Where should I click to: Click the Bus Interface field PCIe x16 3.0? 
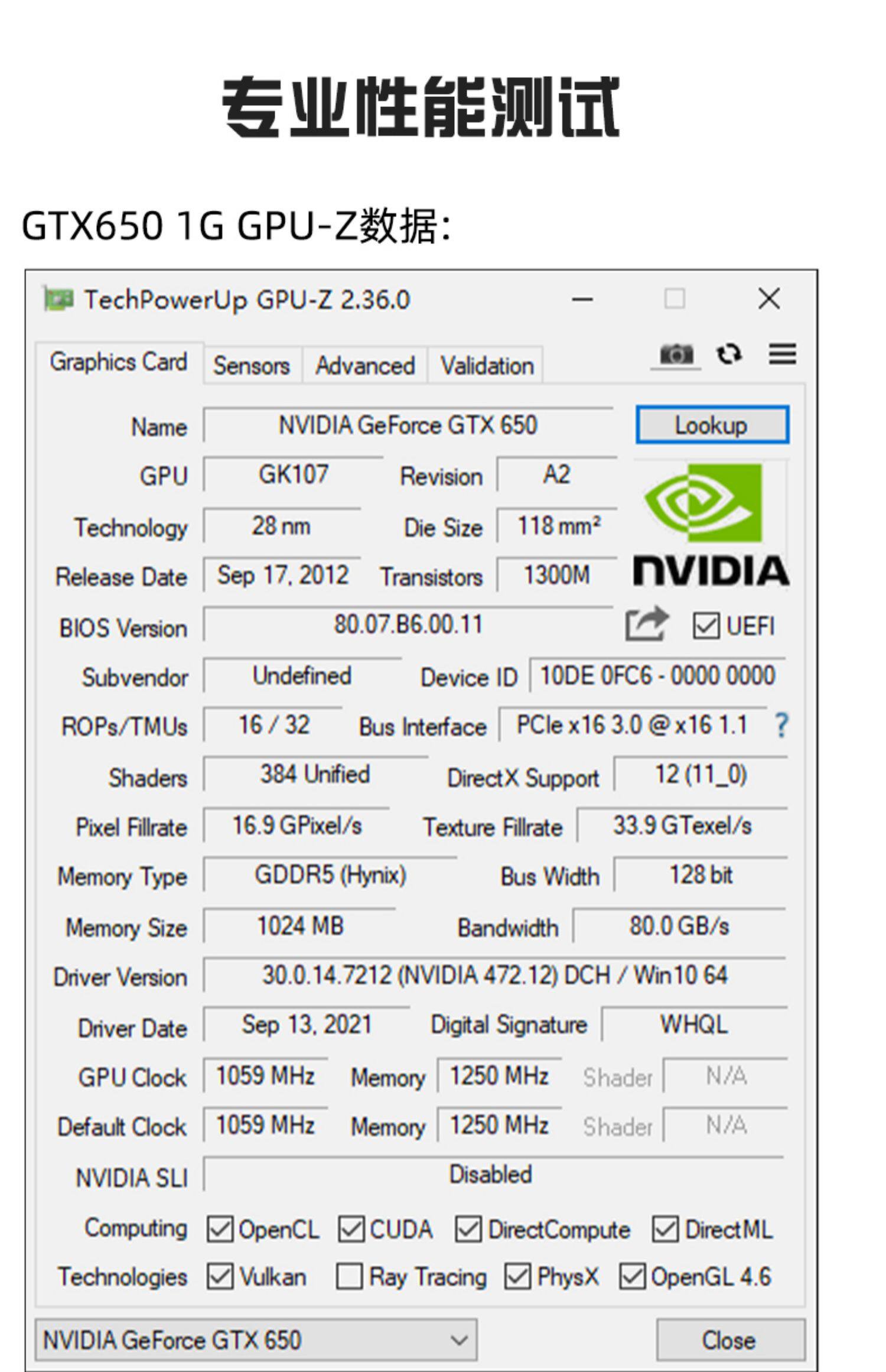click(x=633, y=724)
